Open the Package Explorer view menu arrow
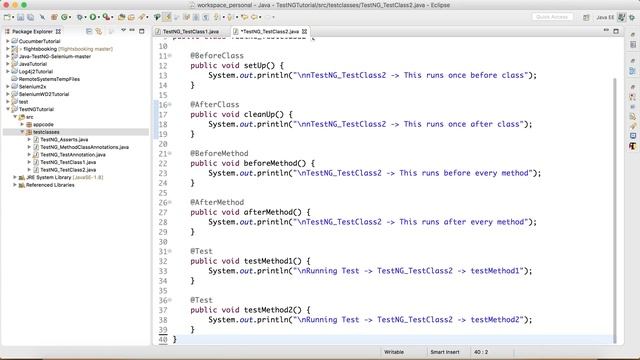The image size is (640, 360). click(123, 31)
